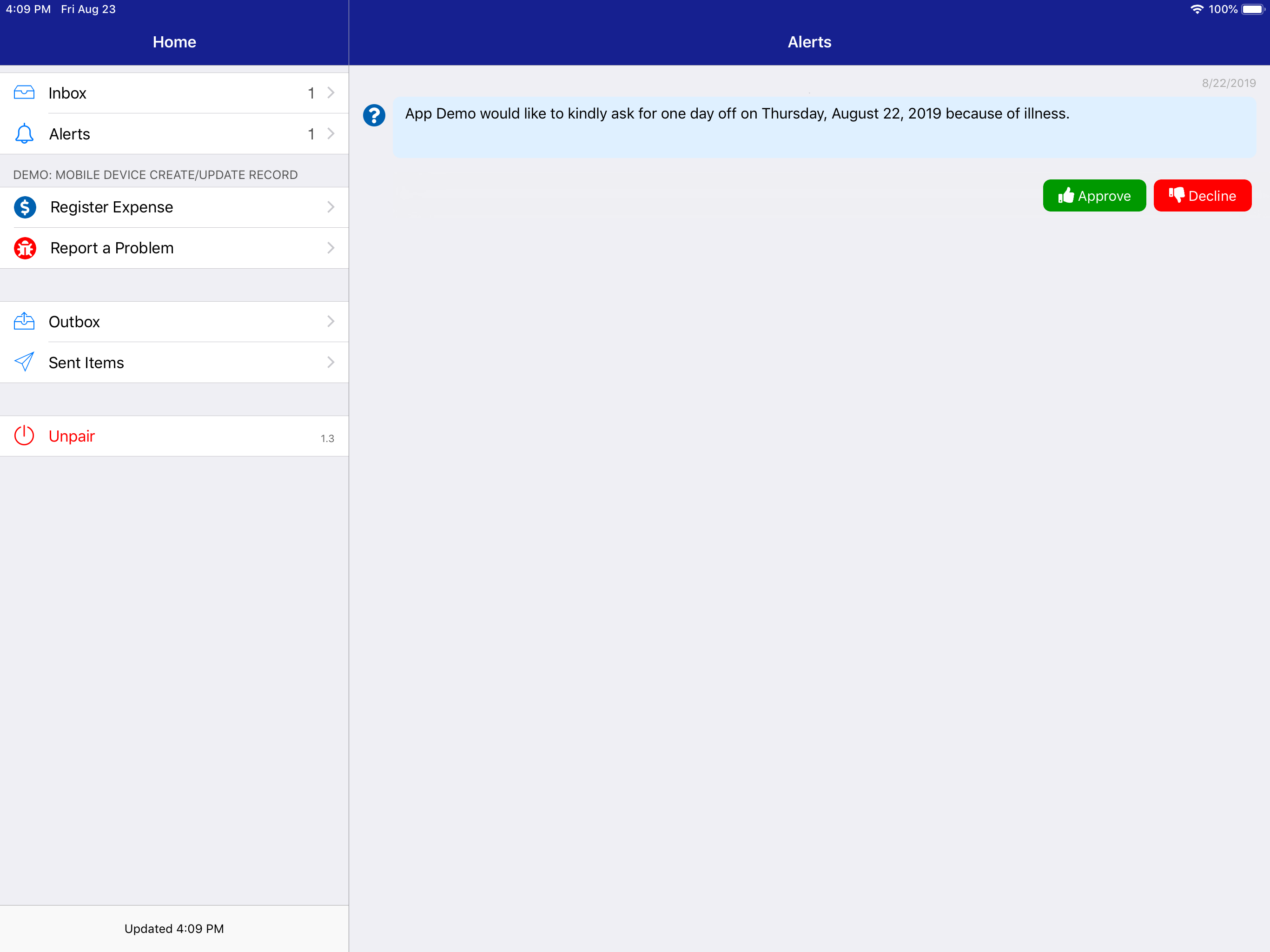Screen dimensions: 1270x952
Task: Open Report a Problem via its chevron
Action: (x=331, y=248)
